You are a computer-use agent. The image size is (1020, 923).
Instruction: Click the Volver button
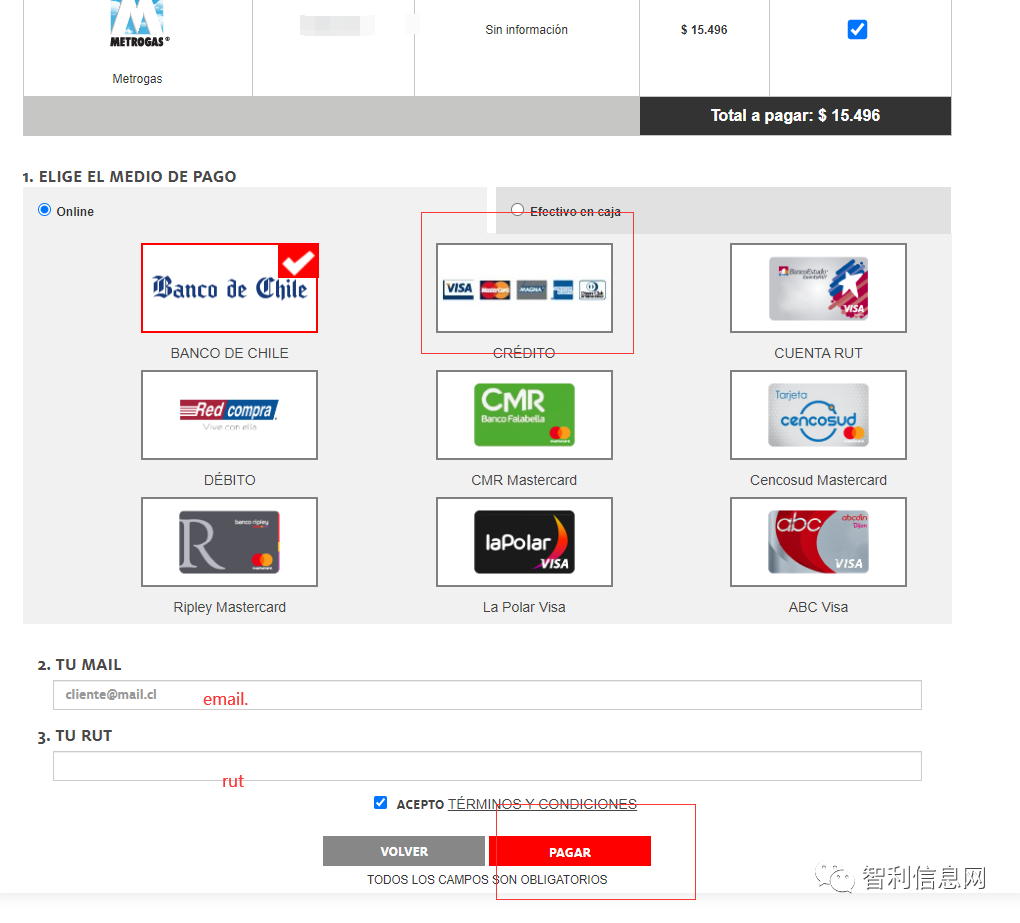click(x=404, y=851)
